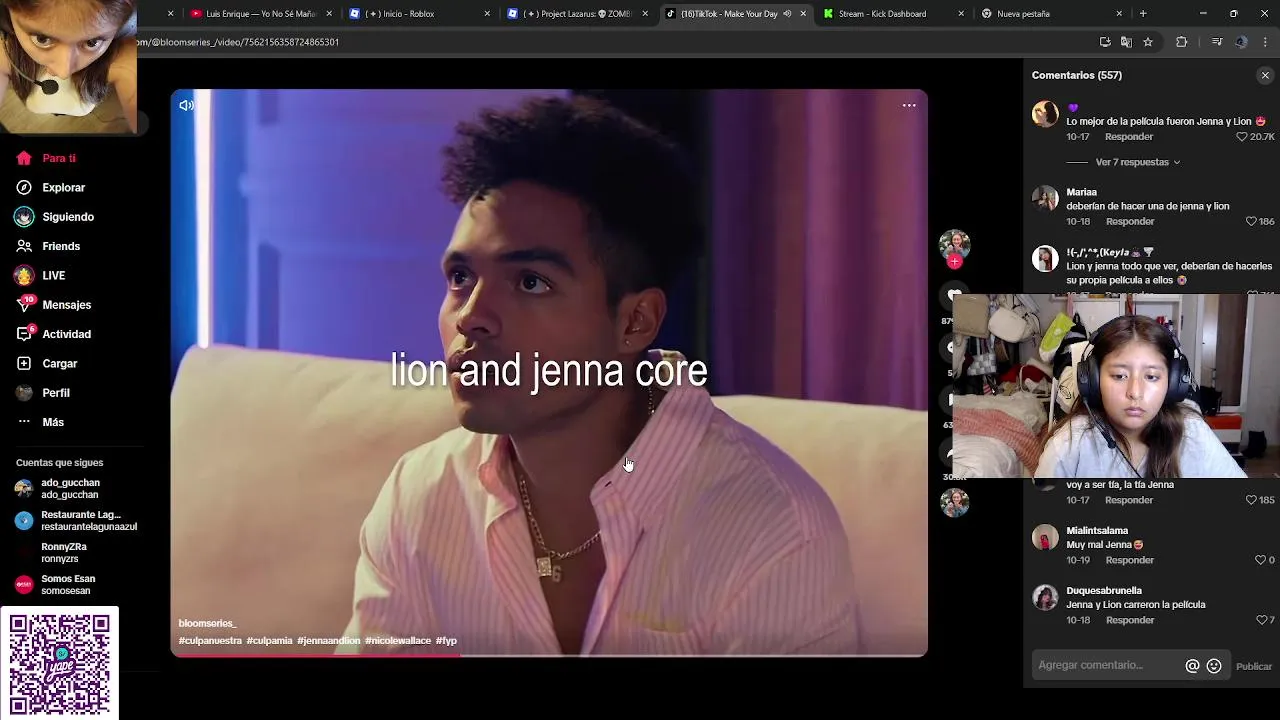
Task: Open the Chrome extensions puzzle icon
Action: [x=1182, y=42]
